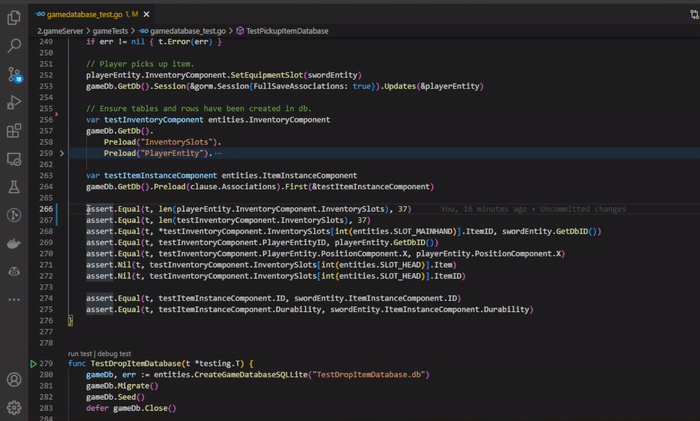The height and width of the screenshot is (421, 700).
Task: Expand folded code at line 259
Action: 62,153
